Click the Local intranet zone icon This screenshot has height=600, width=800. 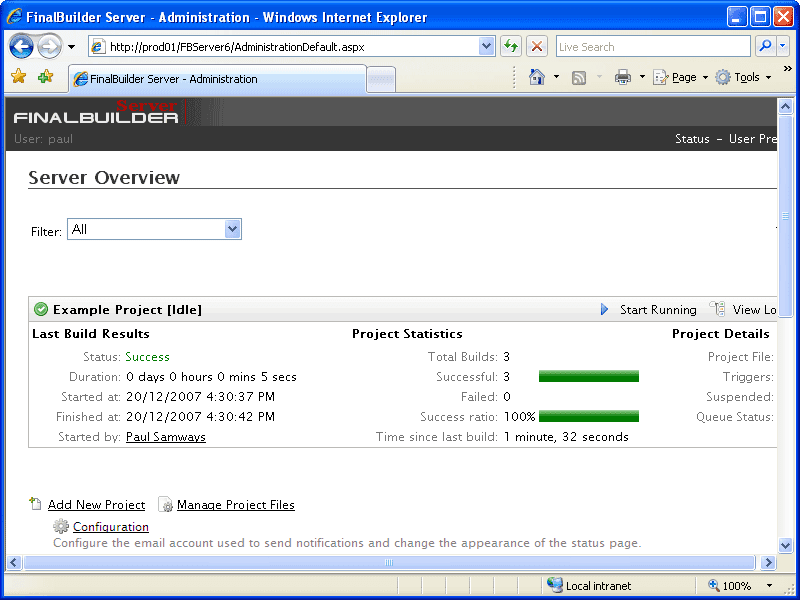[555, 585]
